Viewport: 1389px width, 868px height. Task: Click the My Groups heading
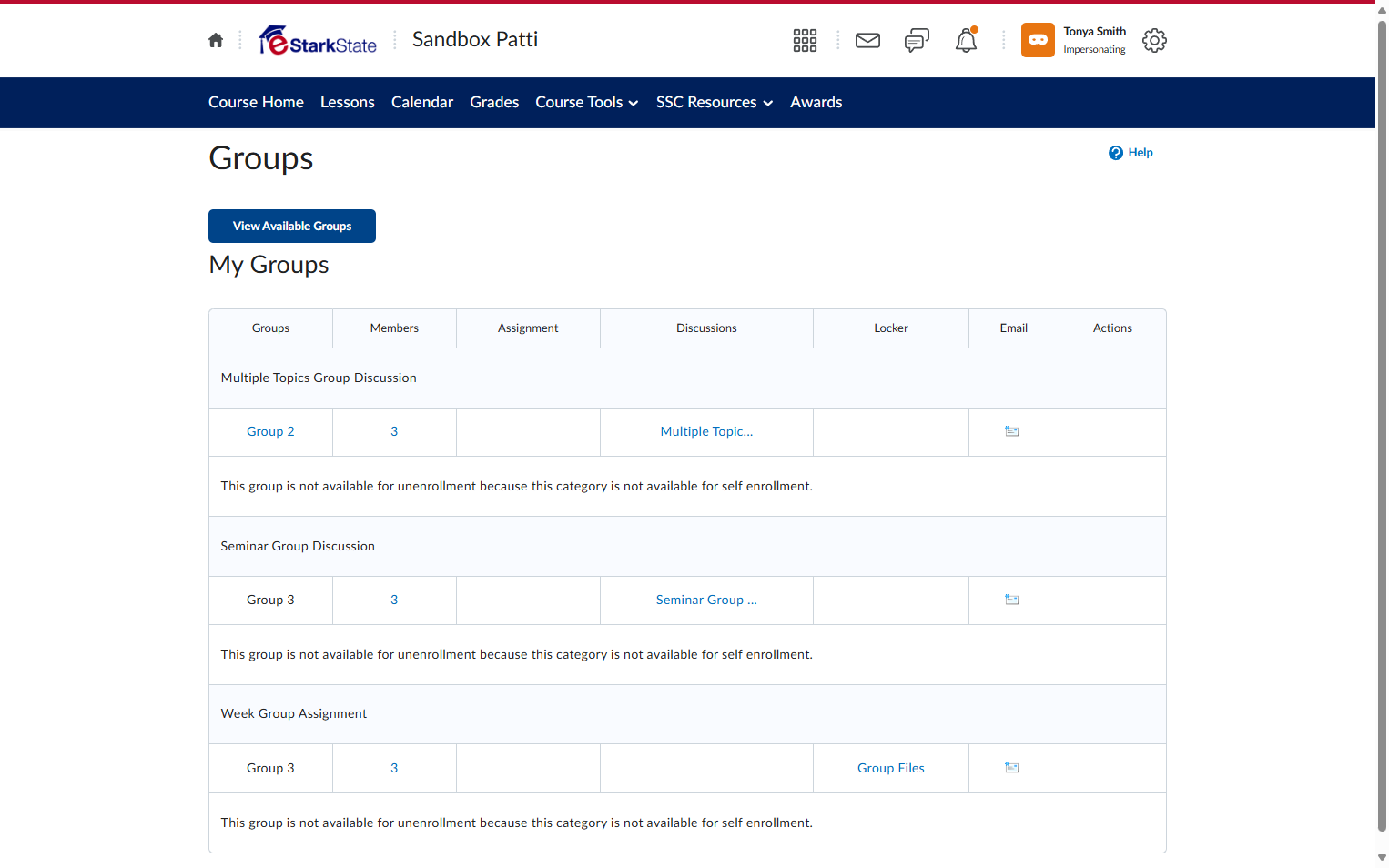click(269, 265)
